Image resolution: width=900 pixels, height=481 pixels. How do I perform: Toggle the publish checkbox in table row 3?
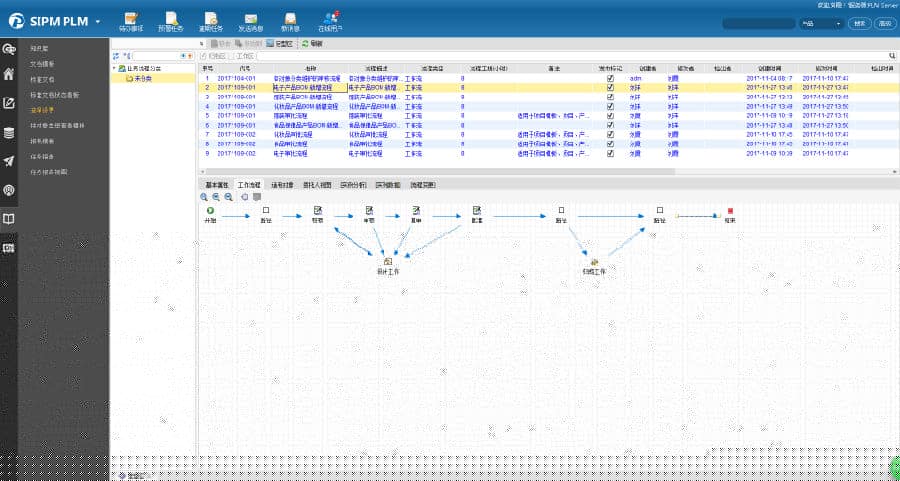tap(611, 97)
